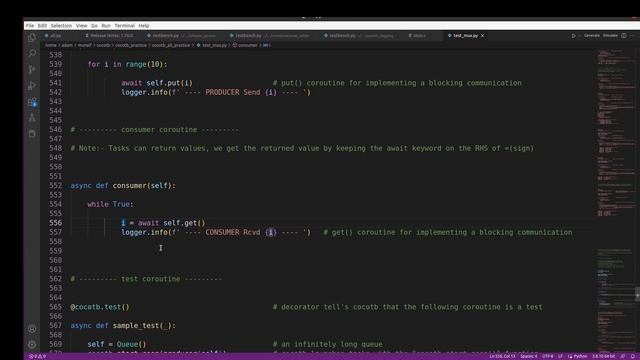Switch to the Release Notes tab

pos(109,36)
